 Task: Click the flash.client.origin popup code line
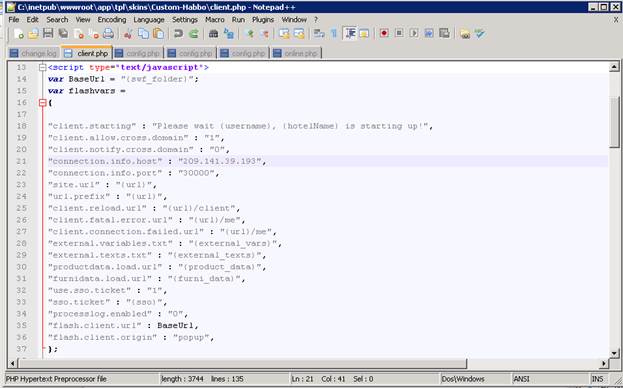coord(131,337)
